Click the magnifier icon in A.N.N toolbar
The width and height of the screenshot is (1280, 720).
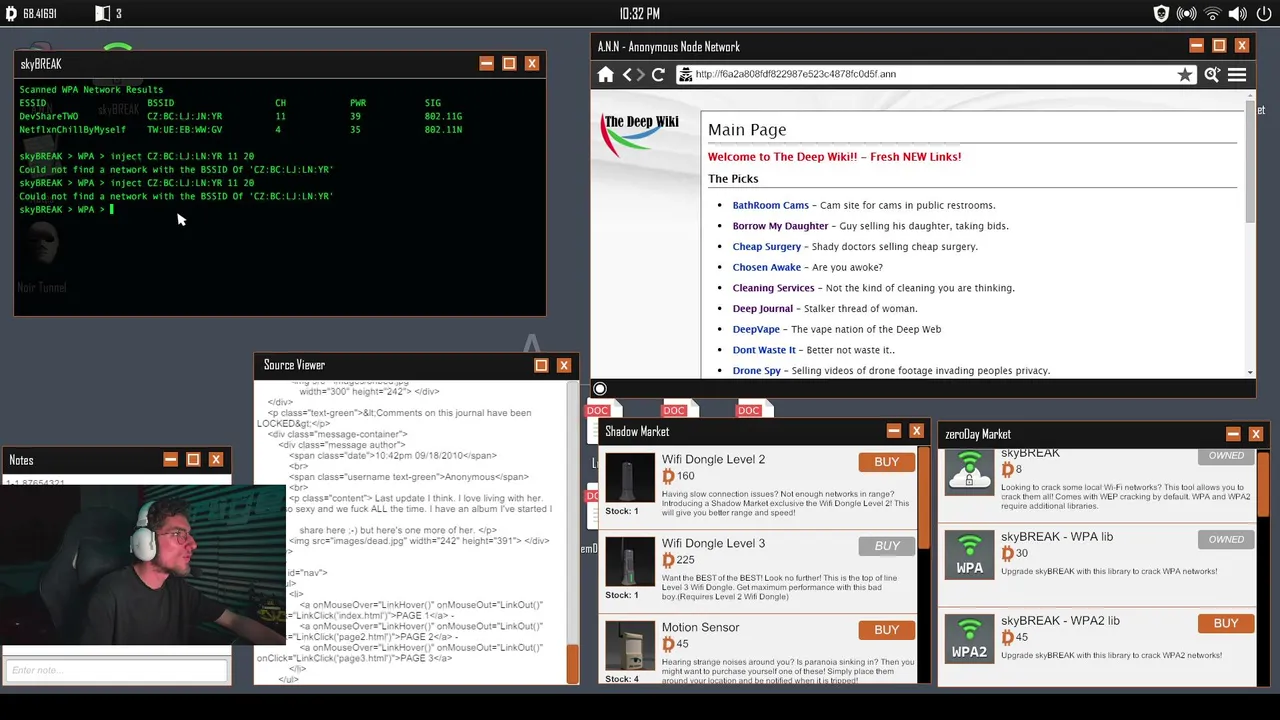point(1212,75)
